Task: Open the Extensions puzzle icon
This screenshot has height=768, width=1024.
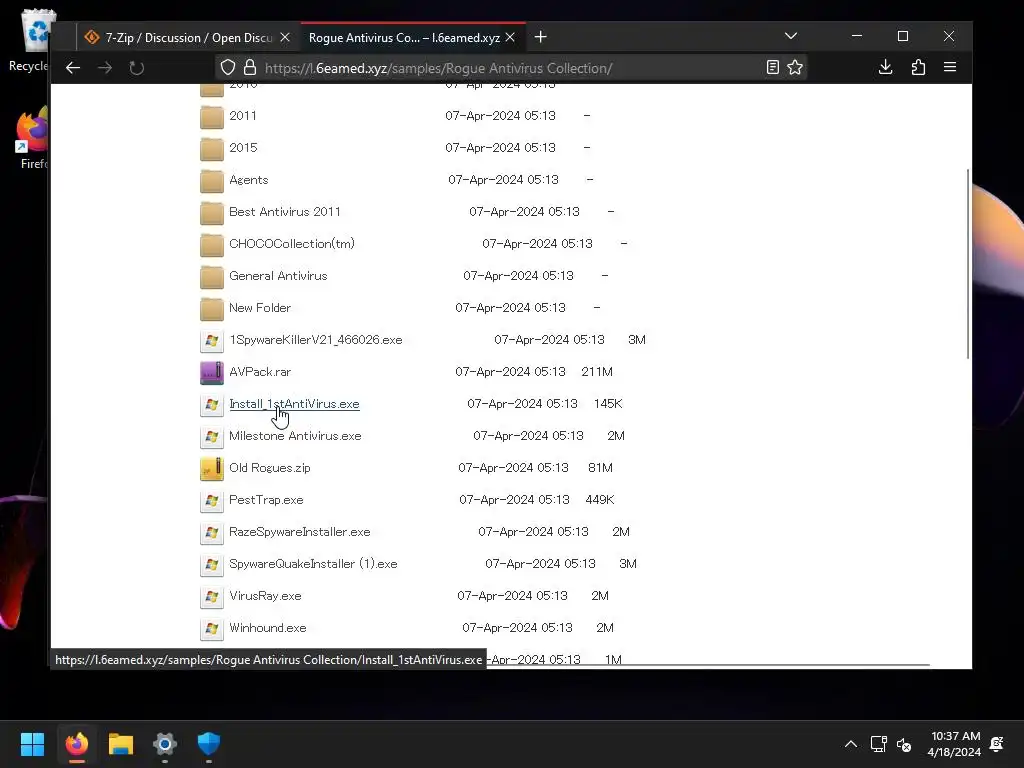Action: 918,67
